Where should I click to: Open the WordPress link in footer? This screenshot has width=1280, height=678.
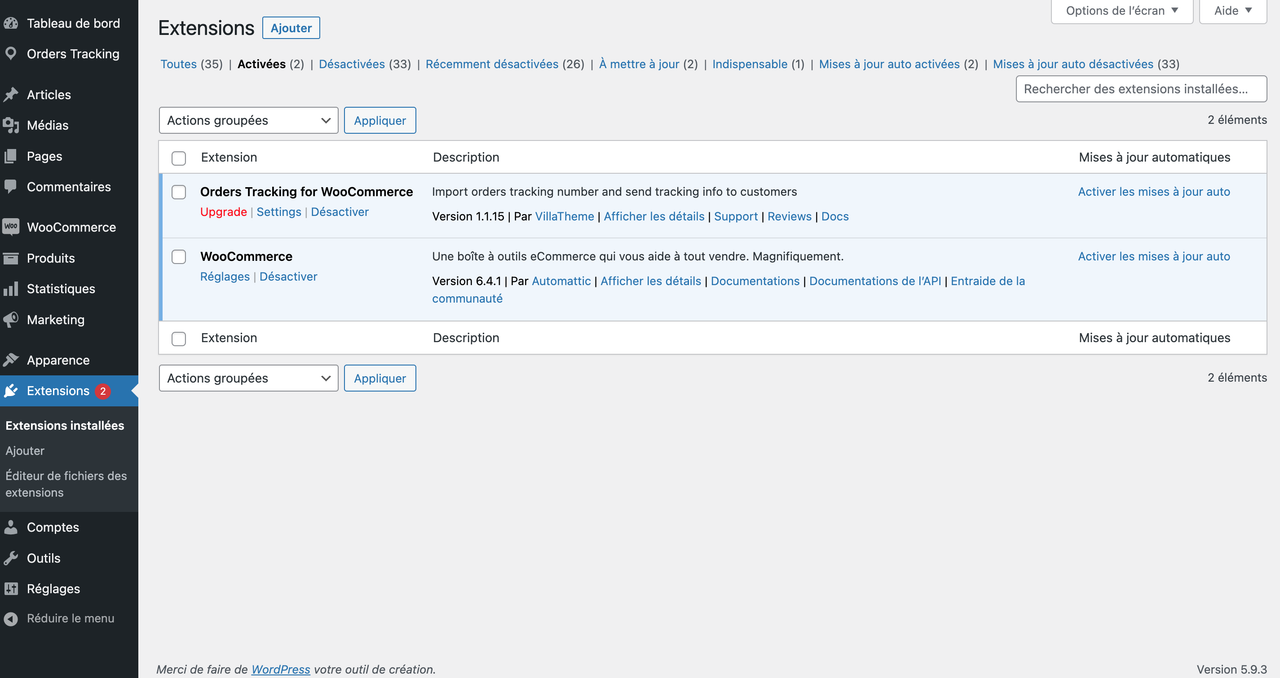tap(281, 669)
